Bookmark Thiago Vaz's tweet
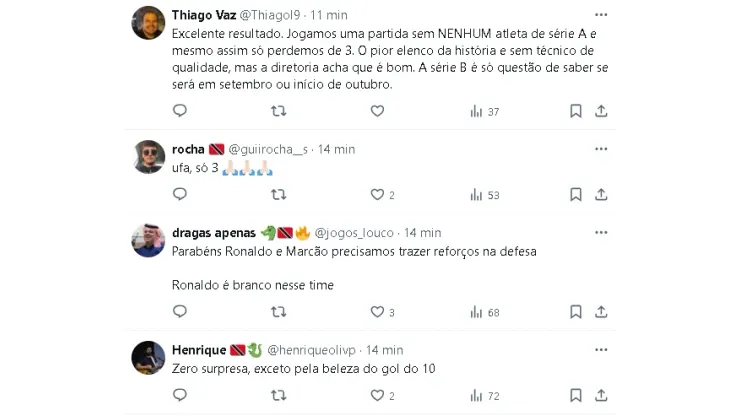The height and width of the screenshot is (416, 740). [x=576, y=111]
